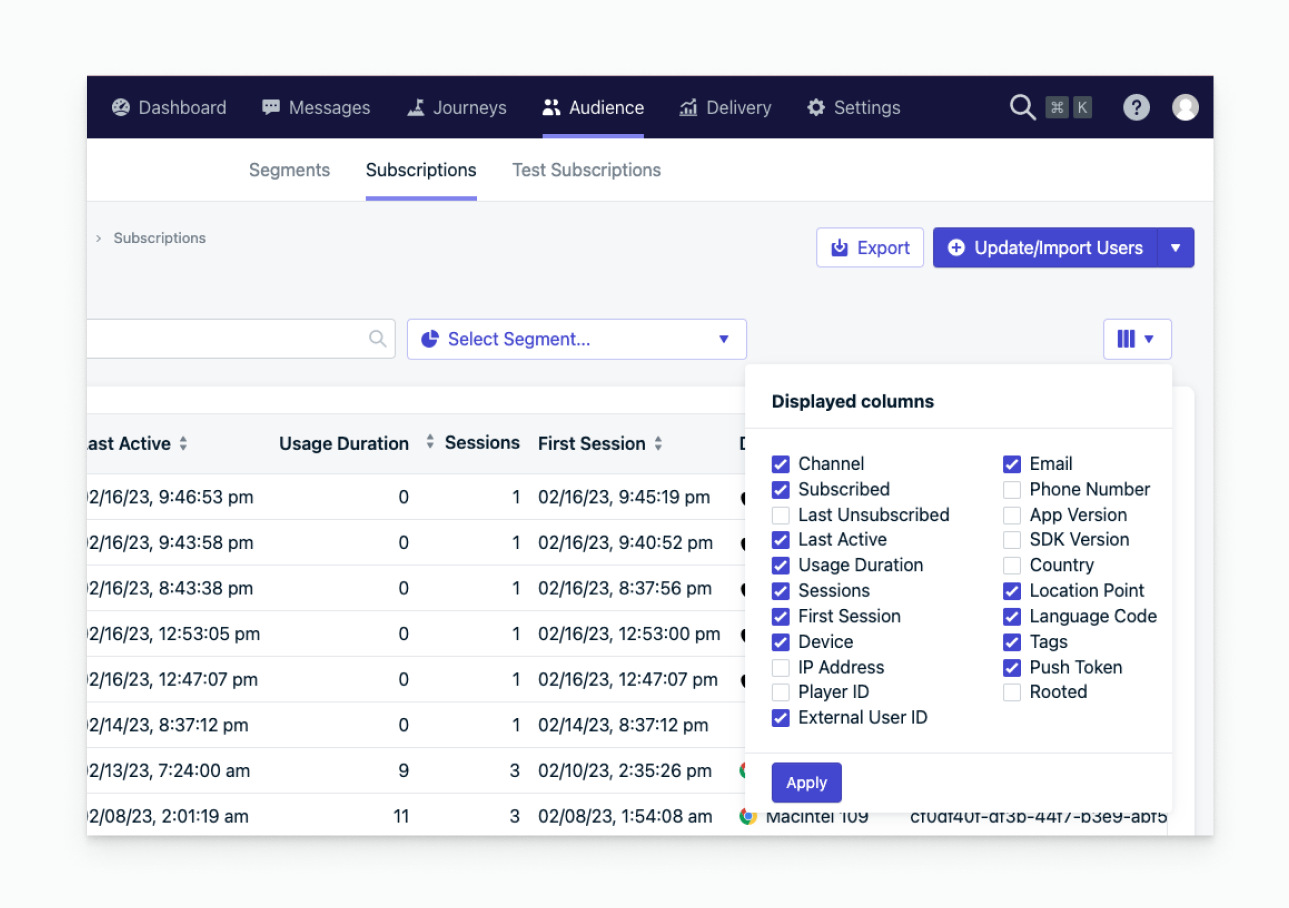Open the Select Segment dropdown
This screenshot has height=908, width=1289.
click(576, 339)
